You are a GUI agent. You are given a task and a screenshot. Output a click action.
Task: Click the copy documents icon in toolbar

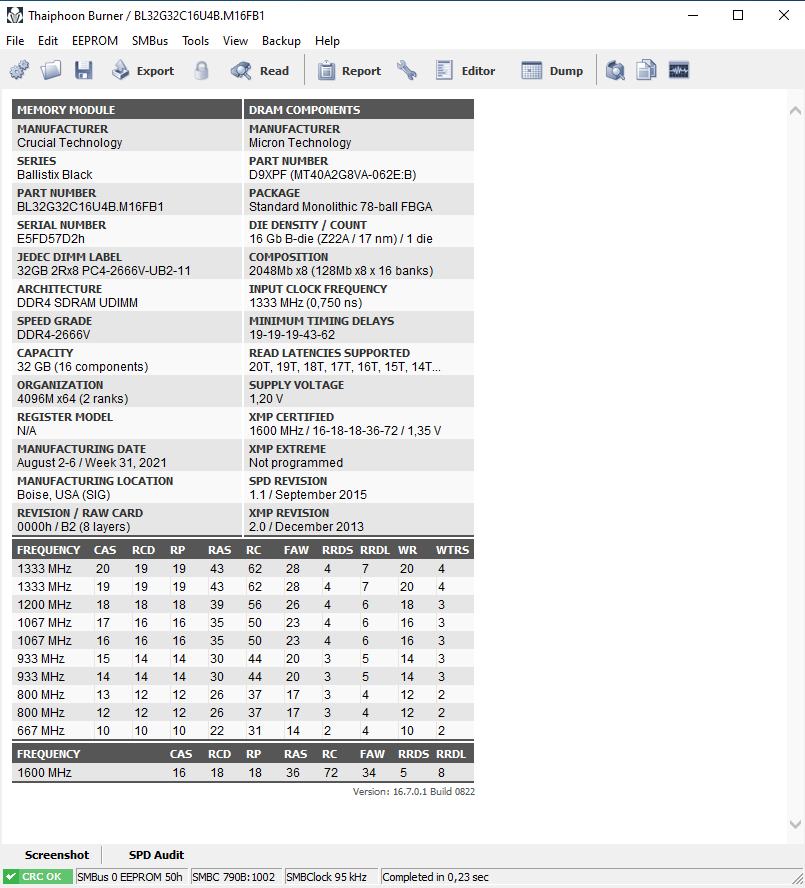click(646, 70)
